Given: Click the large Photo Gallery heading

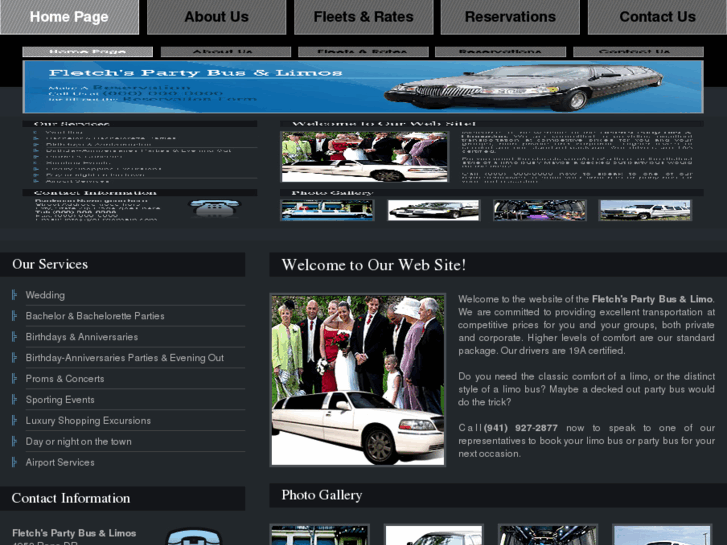Looking at the screenshot, I should pyautogui.click(x=322, y=495).
